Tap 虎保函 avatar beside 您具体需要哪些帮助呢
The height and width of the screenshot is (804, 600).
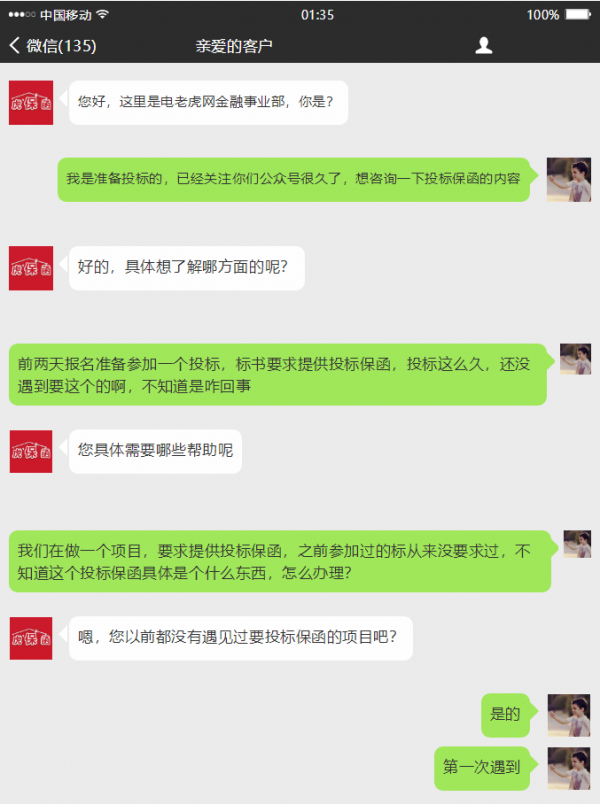31,451
